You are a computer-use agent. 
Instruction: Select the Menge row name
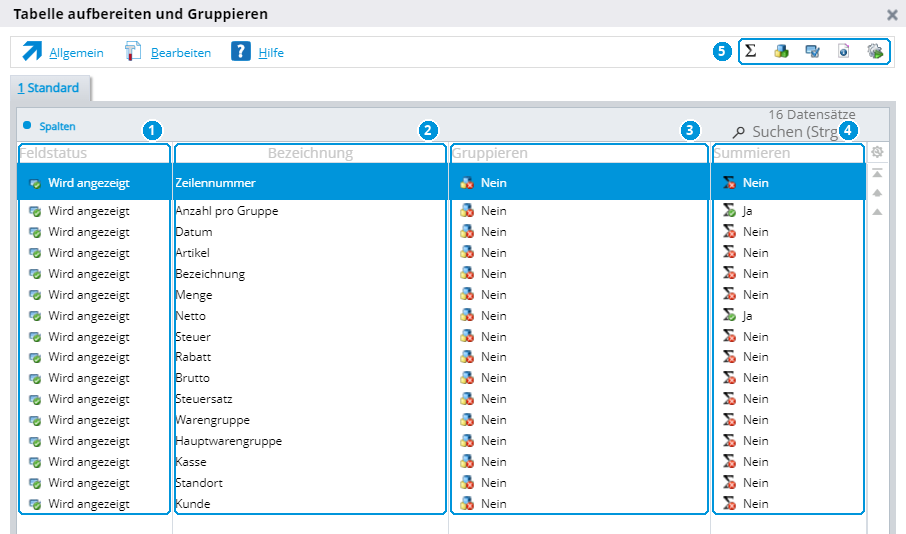coord(194,295)
